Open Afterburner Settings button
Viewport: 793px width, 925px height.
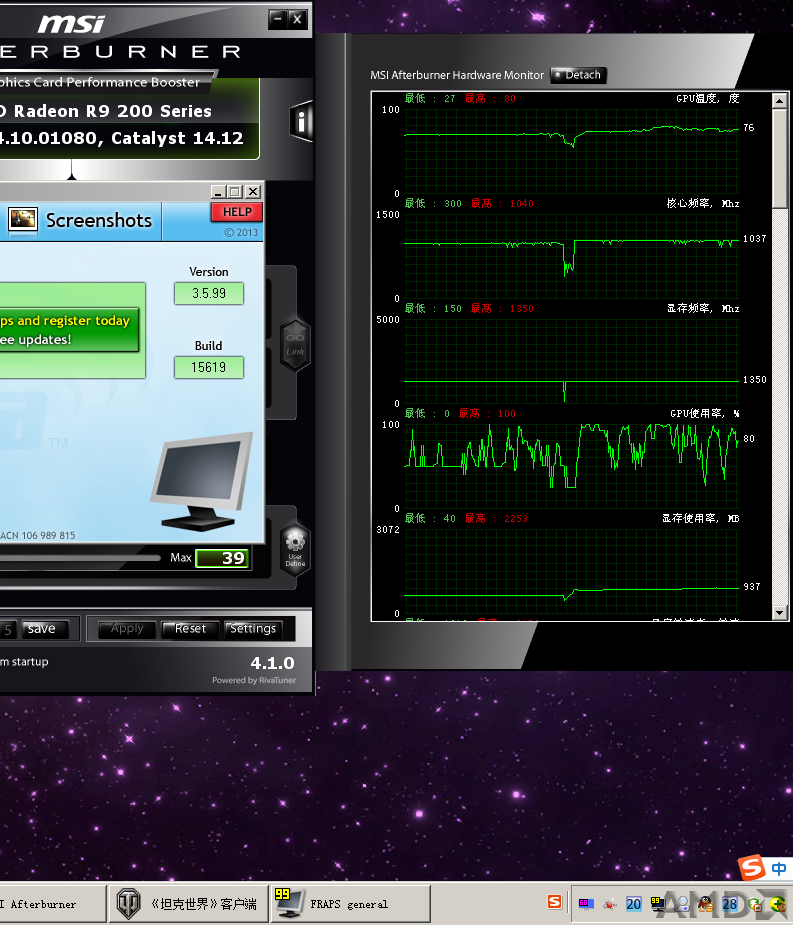point(253,629)
